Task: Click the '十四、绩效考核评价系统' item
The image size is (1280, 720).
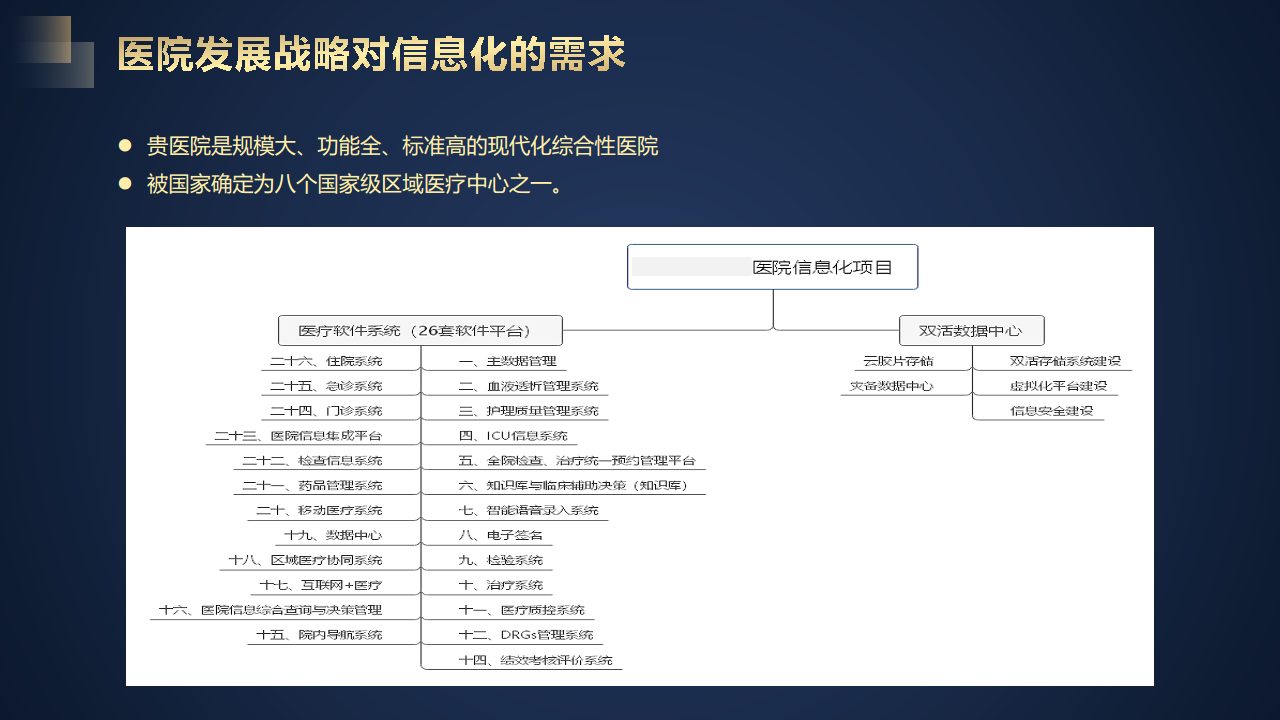Action: pyautogui.click(x=535, y=660)
